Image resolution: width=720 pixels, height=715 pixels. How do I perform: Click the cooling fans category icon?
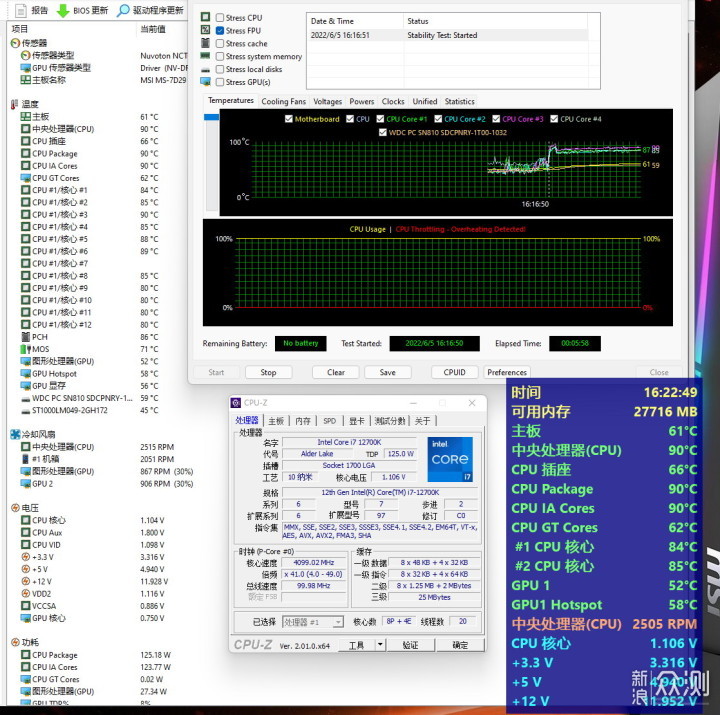pyautogui.click(x=15, y=434)
